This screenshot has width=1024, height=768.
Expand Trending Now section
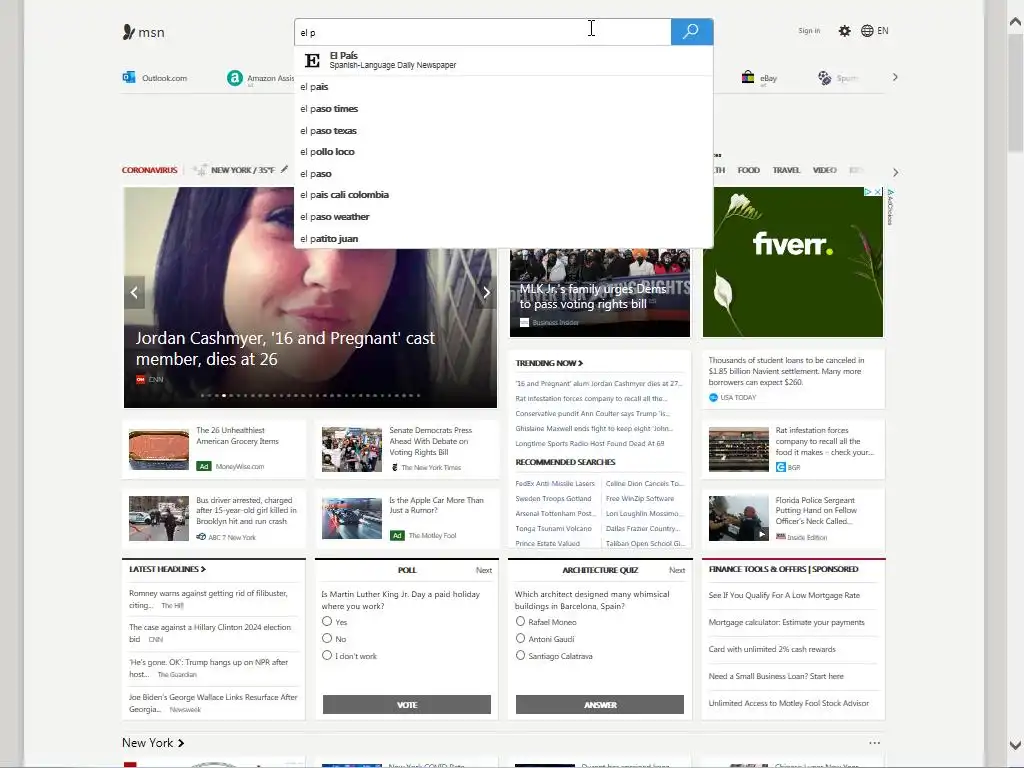[549, 363]
